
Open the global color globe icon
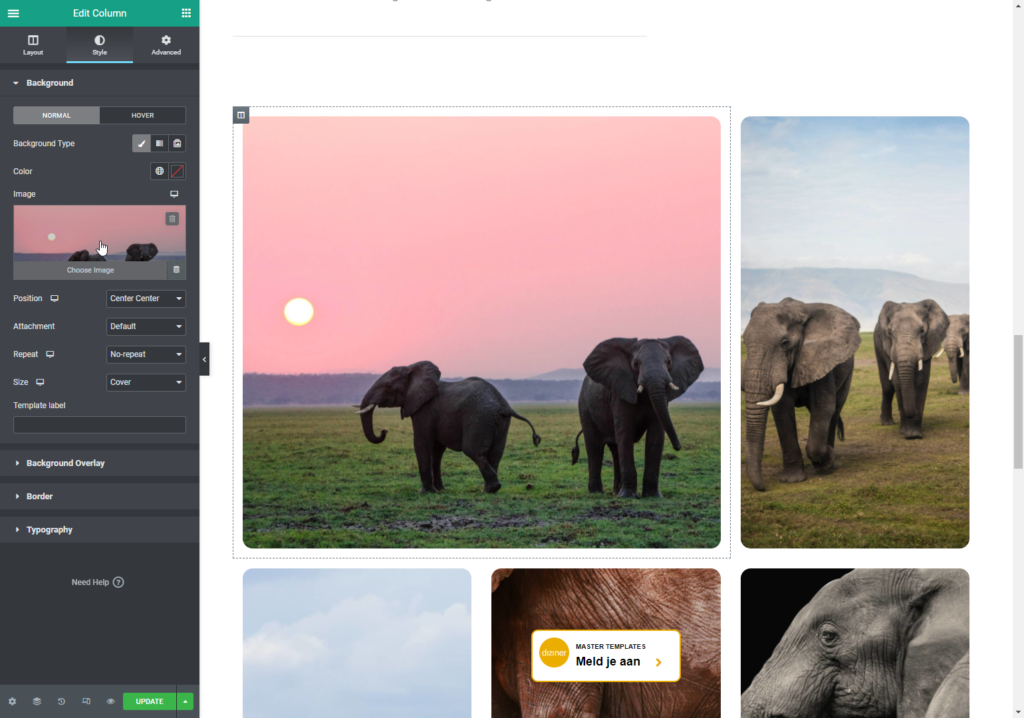click(159, 171)
